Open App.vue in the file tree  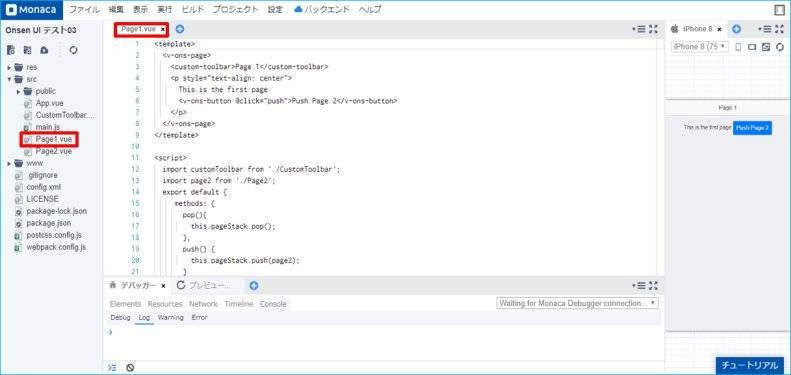coord(49,103)
